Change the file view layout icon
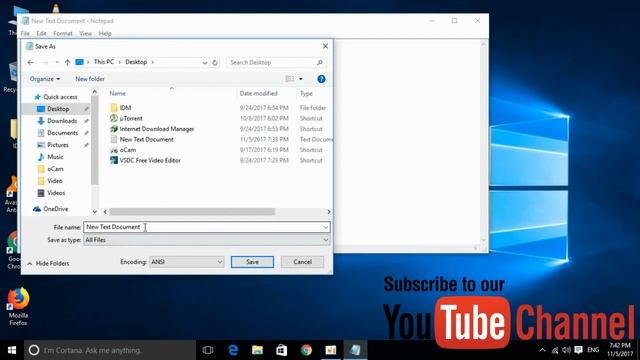The width and height of the screenshot is (640, 360). click(290, 79)
